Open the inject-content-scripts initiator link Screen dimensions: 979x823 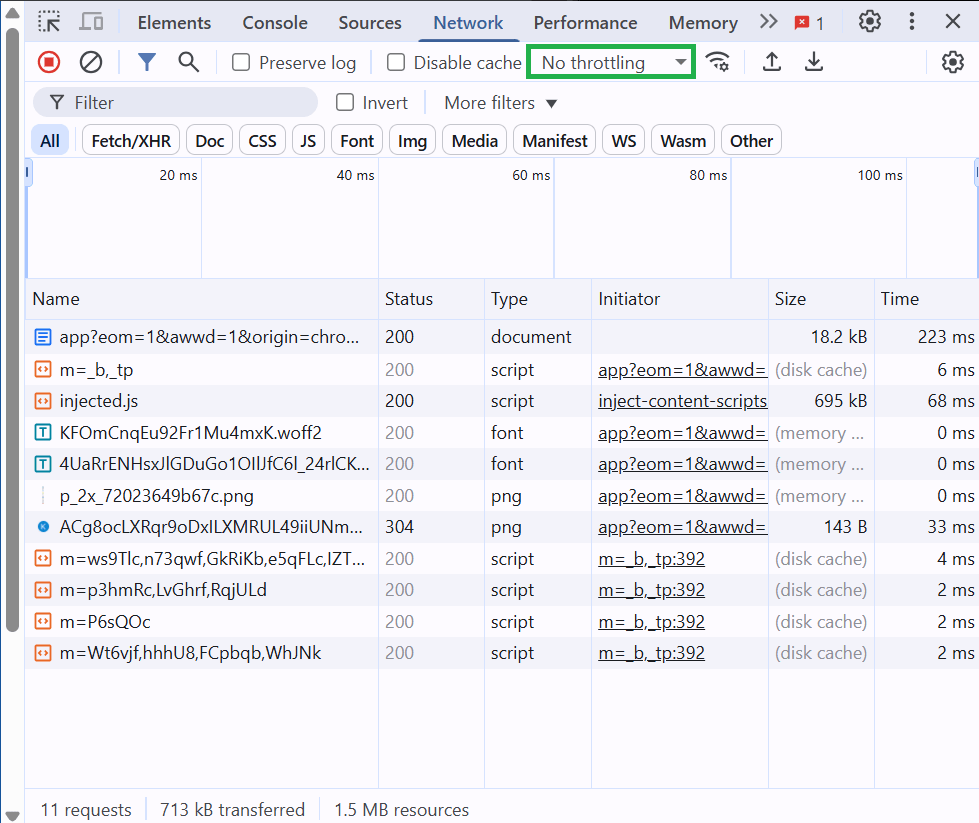click(682, 401)
